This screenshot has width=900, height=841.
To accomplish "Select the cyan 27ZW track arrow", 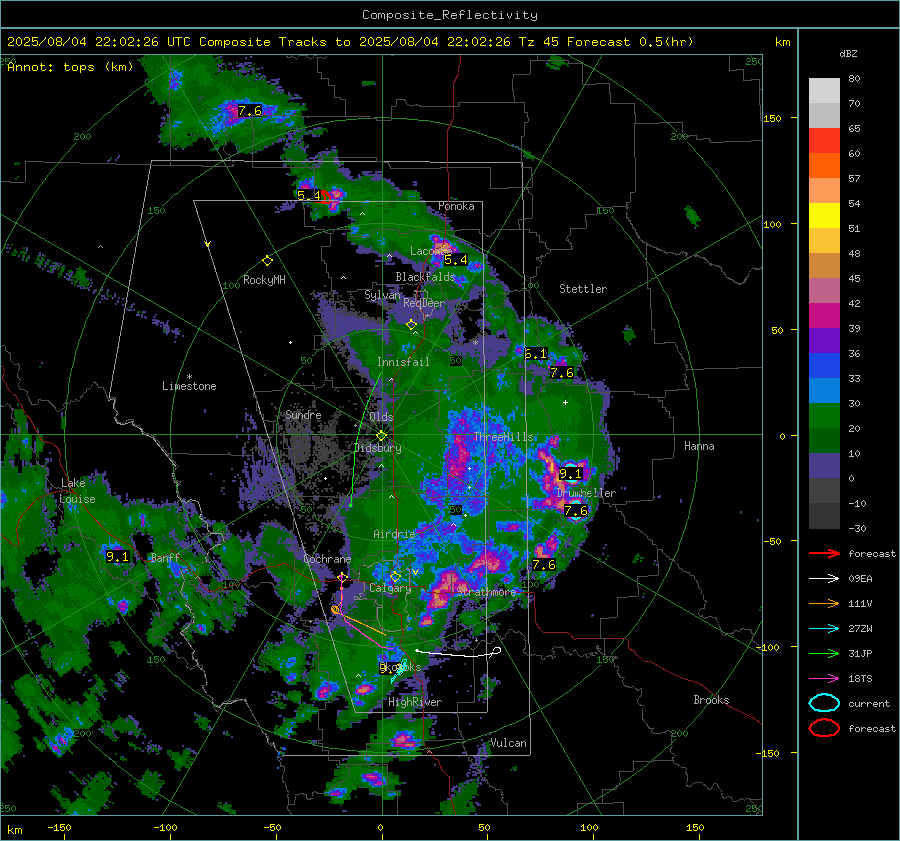I will coord(824,629).
